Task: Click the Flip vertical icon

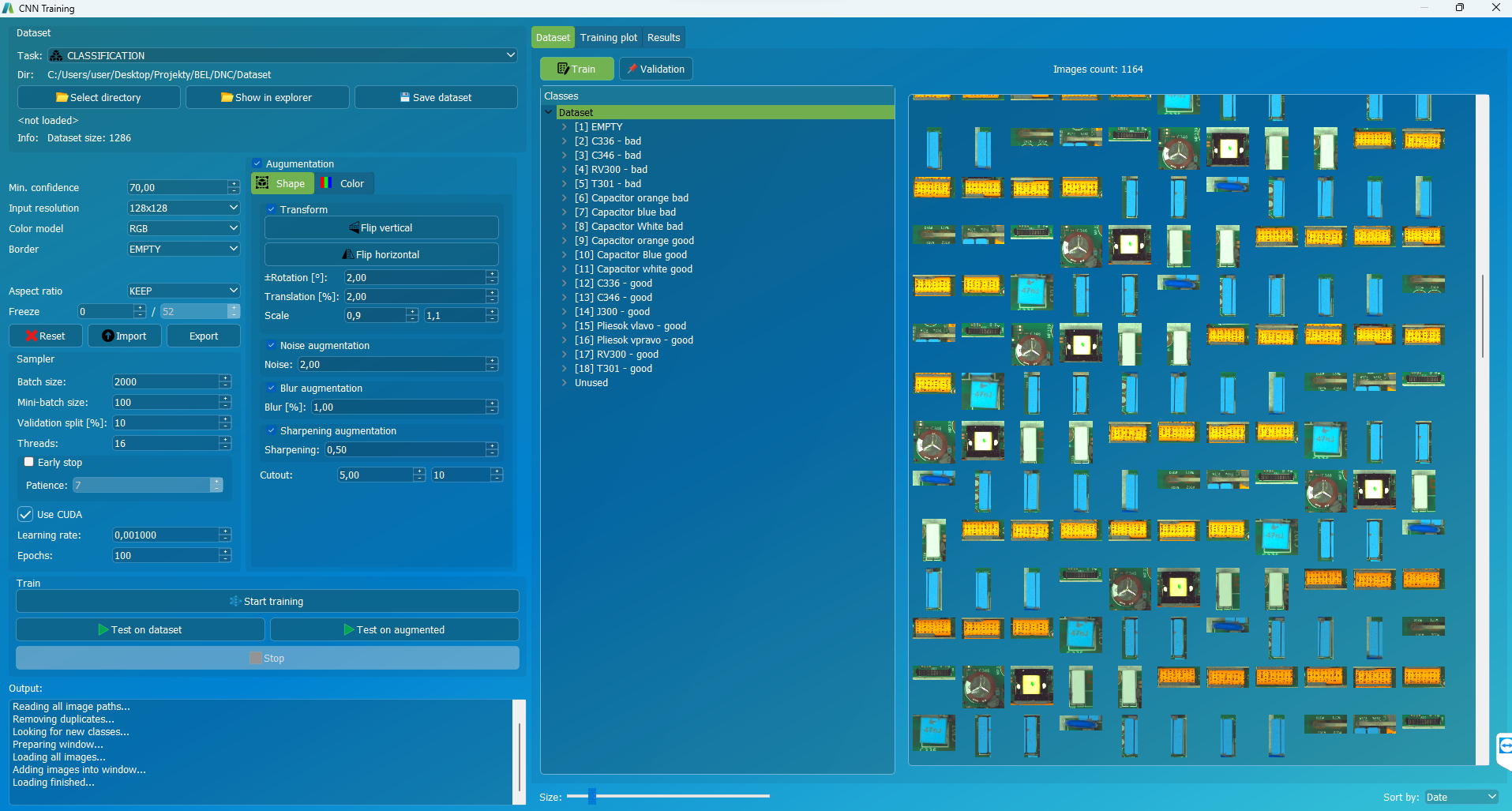Action: [x=355, y=228]
